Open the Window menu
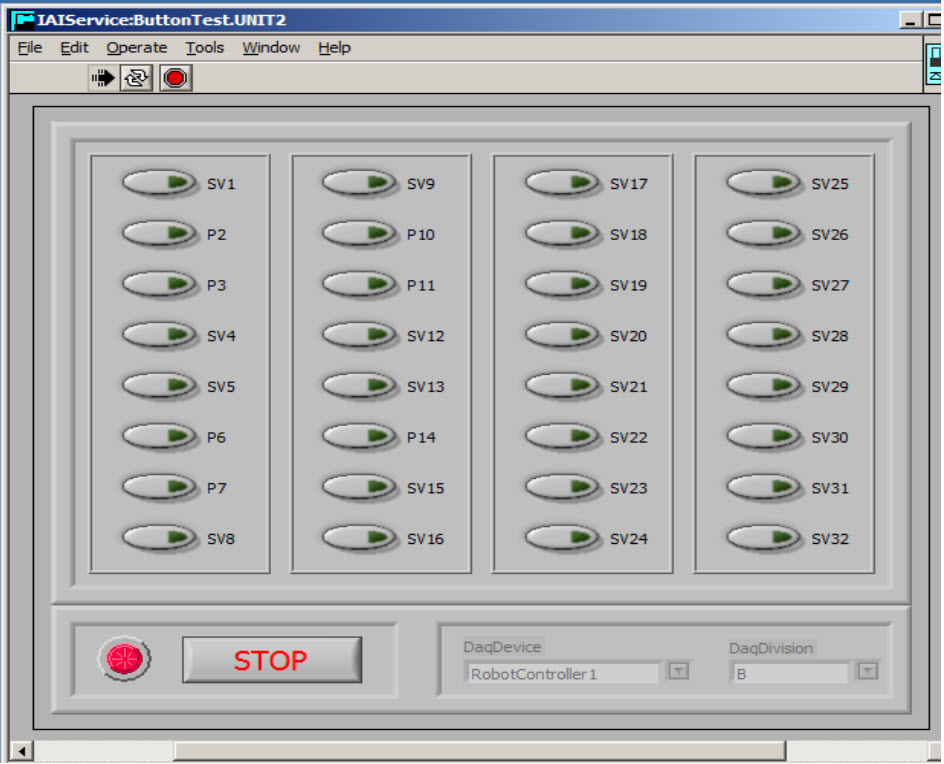944x764 pixels. click(x=270, y=47)
